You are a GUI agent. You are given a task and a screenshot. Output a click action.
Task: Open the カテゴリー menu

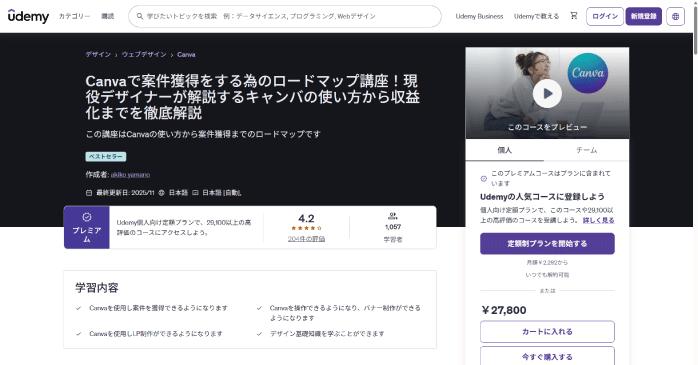tap(74, 16)
